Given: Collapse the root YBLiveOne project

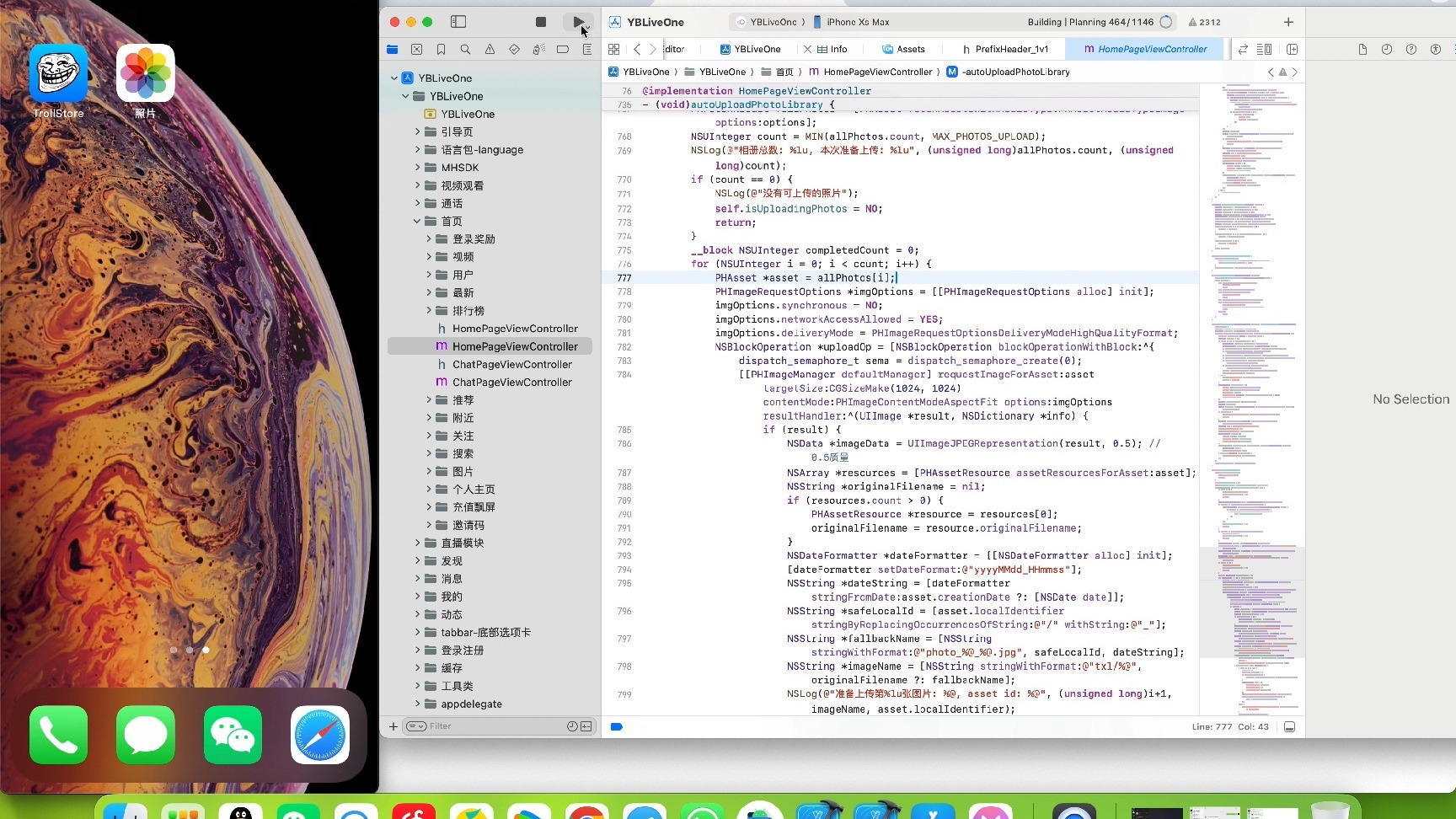Looking at the screenshot, I should point(393,78).
